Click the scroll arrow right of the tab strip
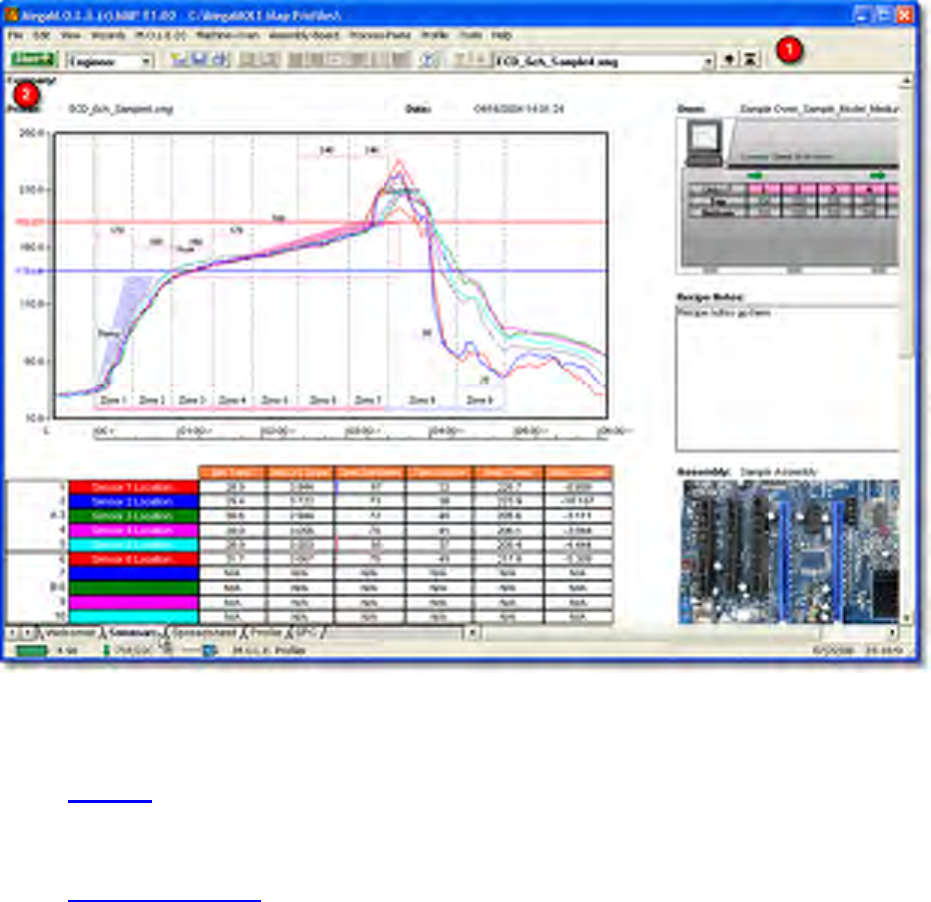The height and width of the screenshot is (902, 931). [x=472, y=633]
